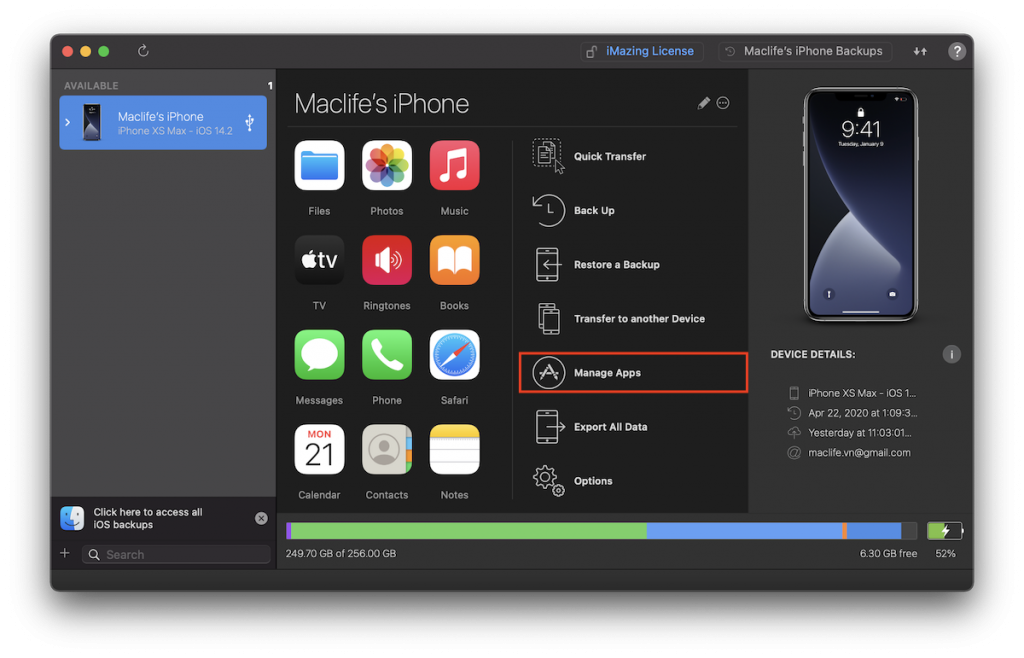Viewport: 1024px width, 658px height.
Task: Open the ellipsis options next to the pencil
Action: [x=723, y=102]
